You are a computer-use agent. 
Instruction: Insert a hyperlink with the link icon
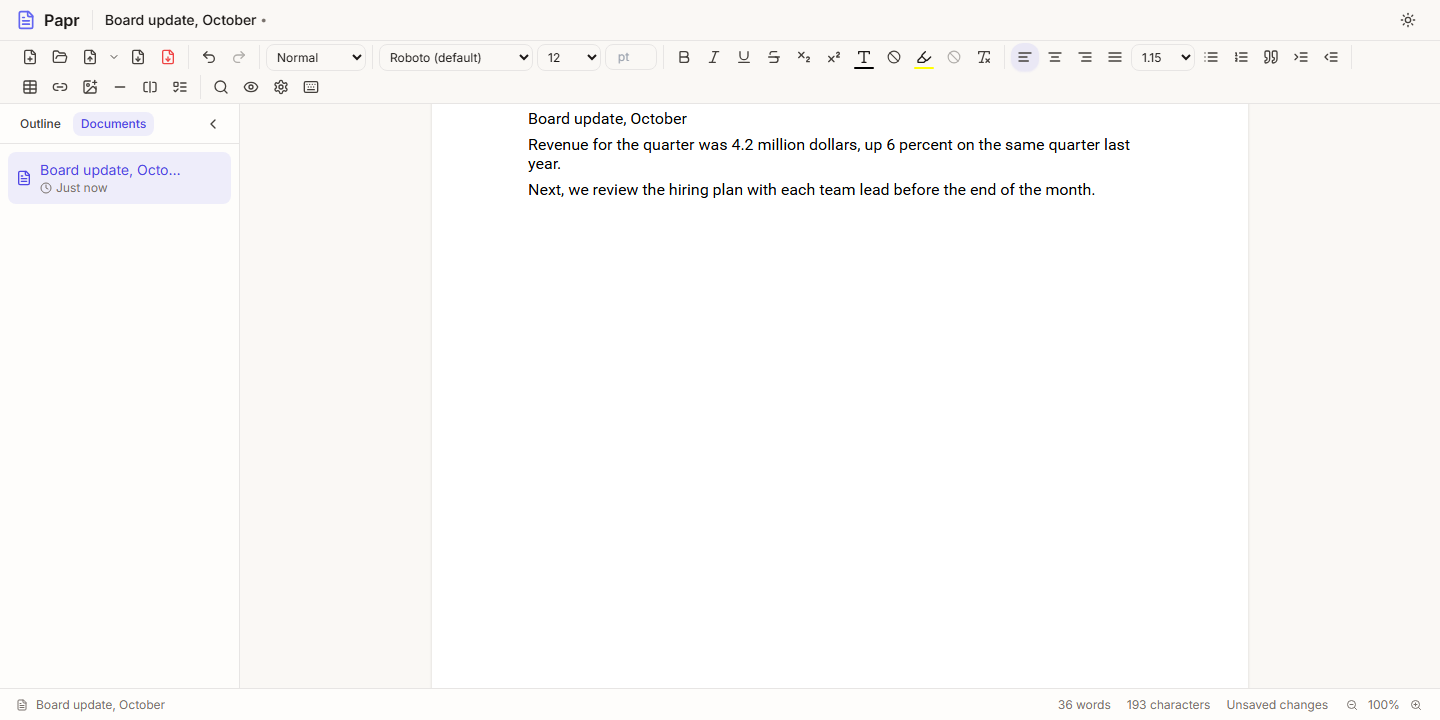pyautogui.click(x=60, y=87)
